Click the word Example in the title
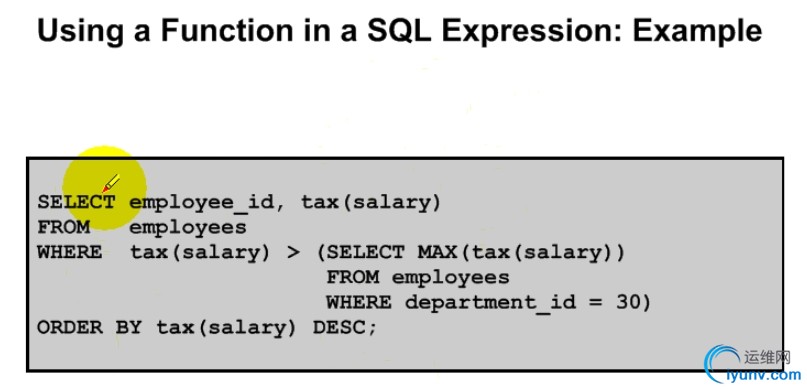Image resolution: width=807 pixels, height=391 pixels. coord(697,31)
